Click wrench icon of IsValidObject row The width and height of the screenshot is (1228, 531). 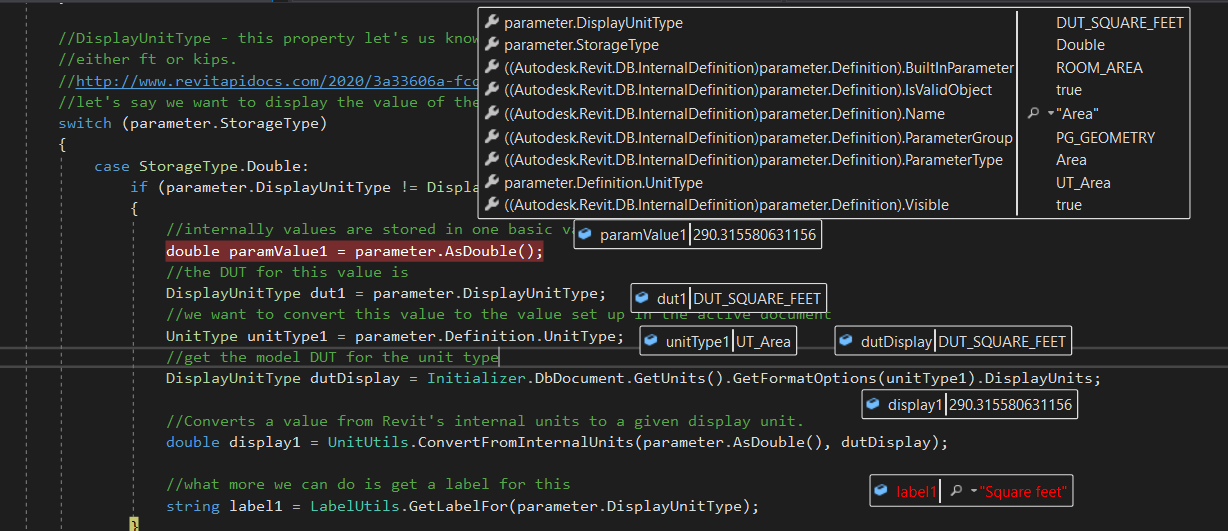(492, 90)
